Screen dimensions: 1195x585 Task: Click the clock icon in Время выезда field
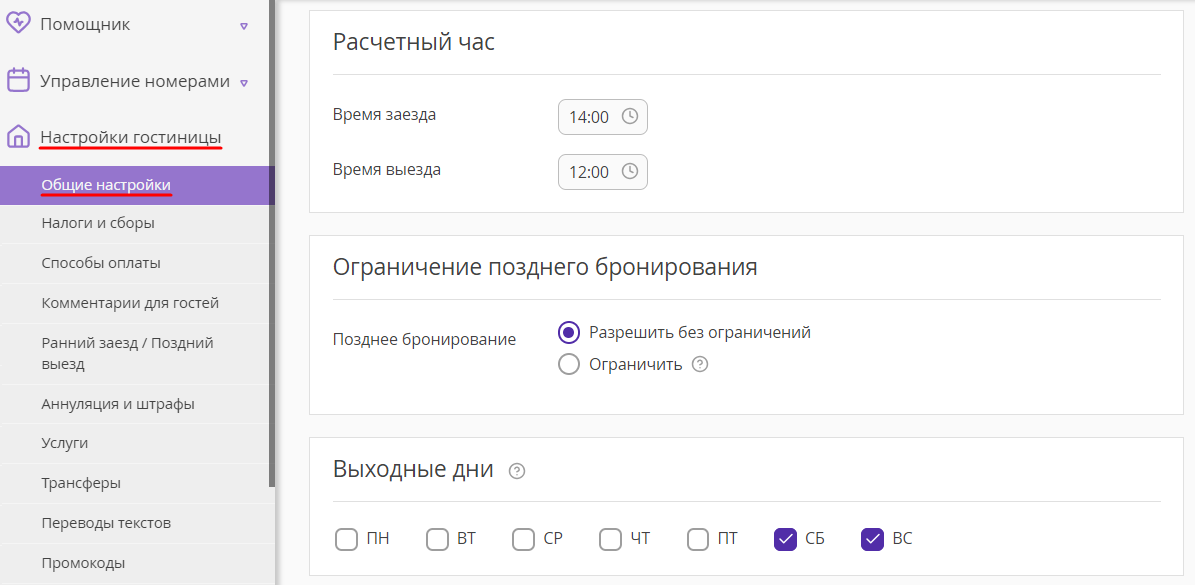[x=630, y=171]
